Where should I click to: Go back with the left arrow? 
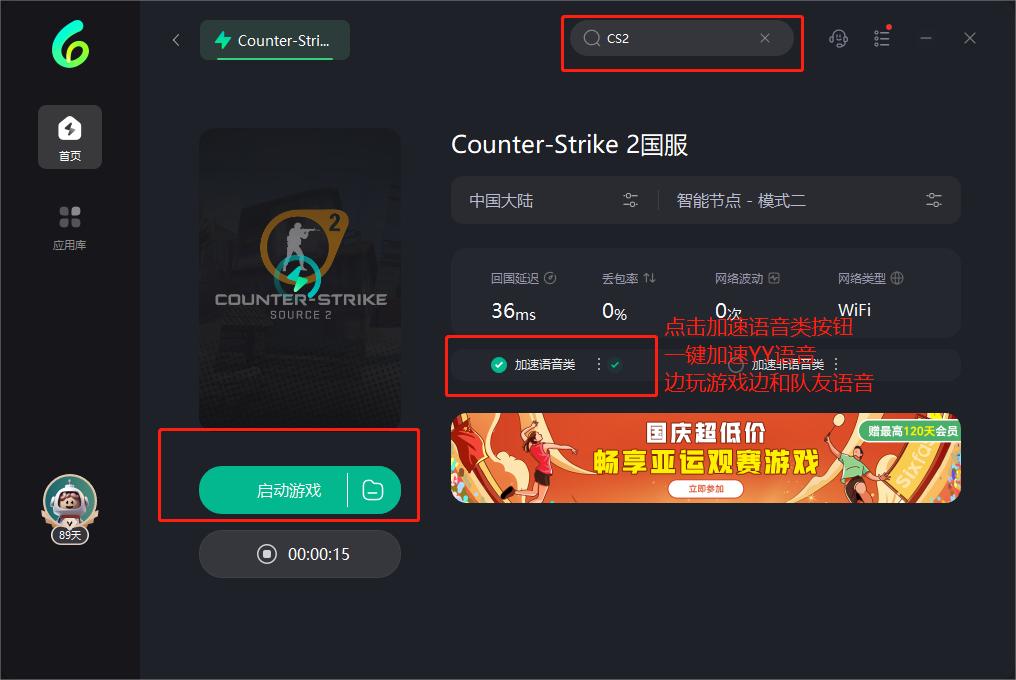point(176,40)
